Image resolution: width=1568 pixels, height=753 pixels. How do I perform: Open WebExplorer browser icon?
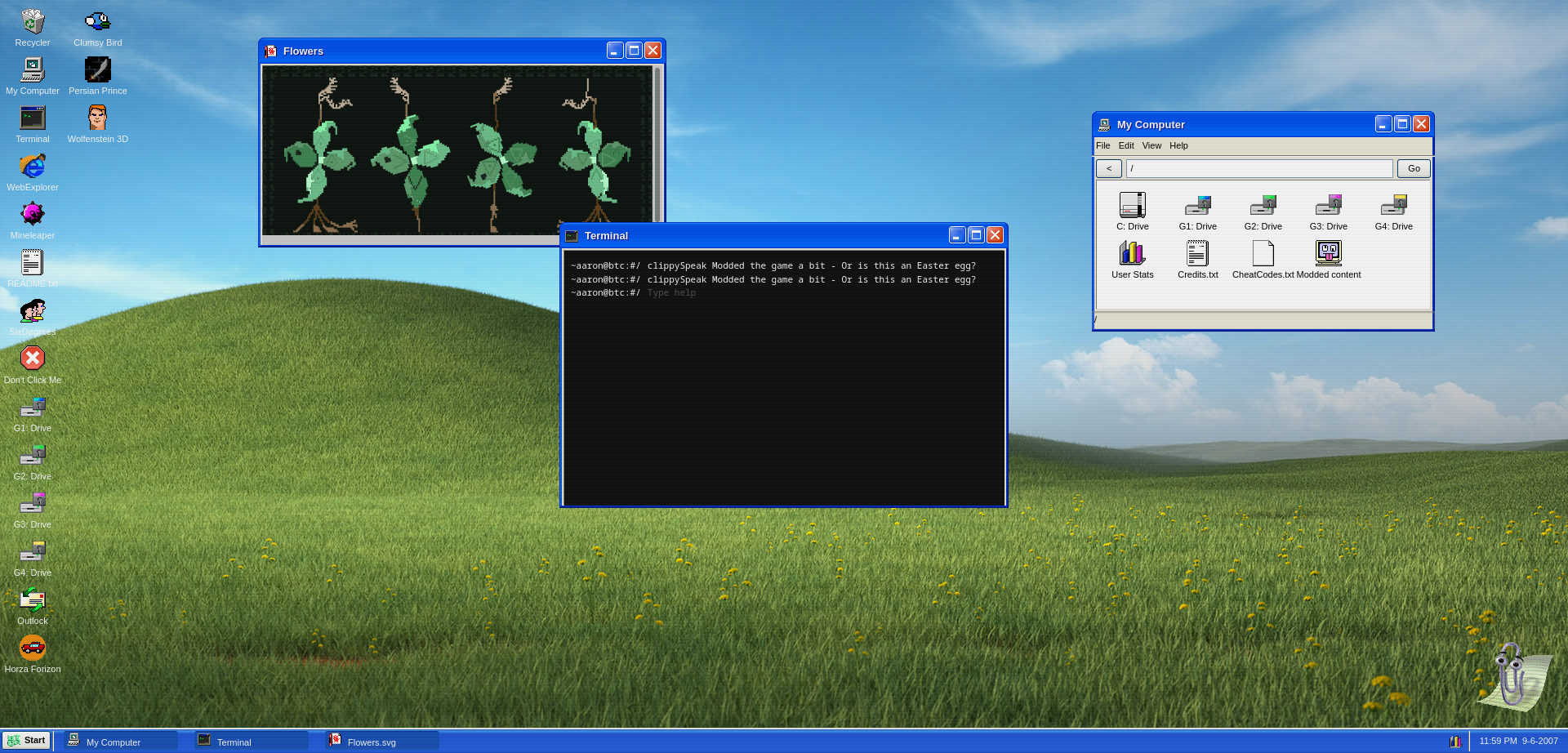click(x=33, y=172)
